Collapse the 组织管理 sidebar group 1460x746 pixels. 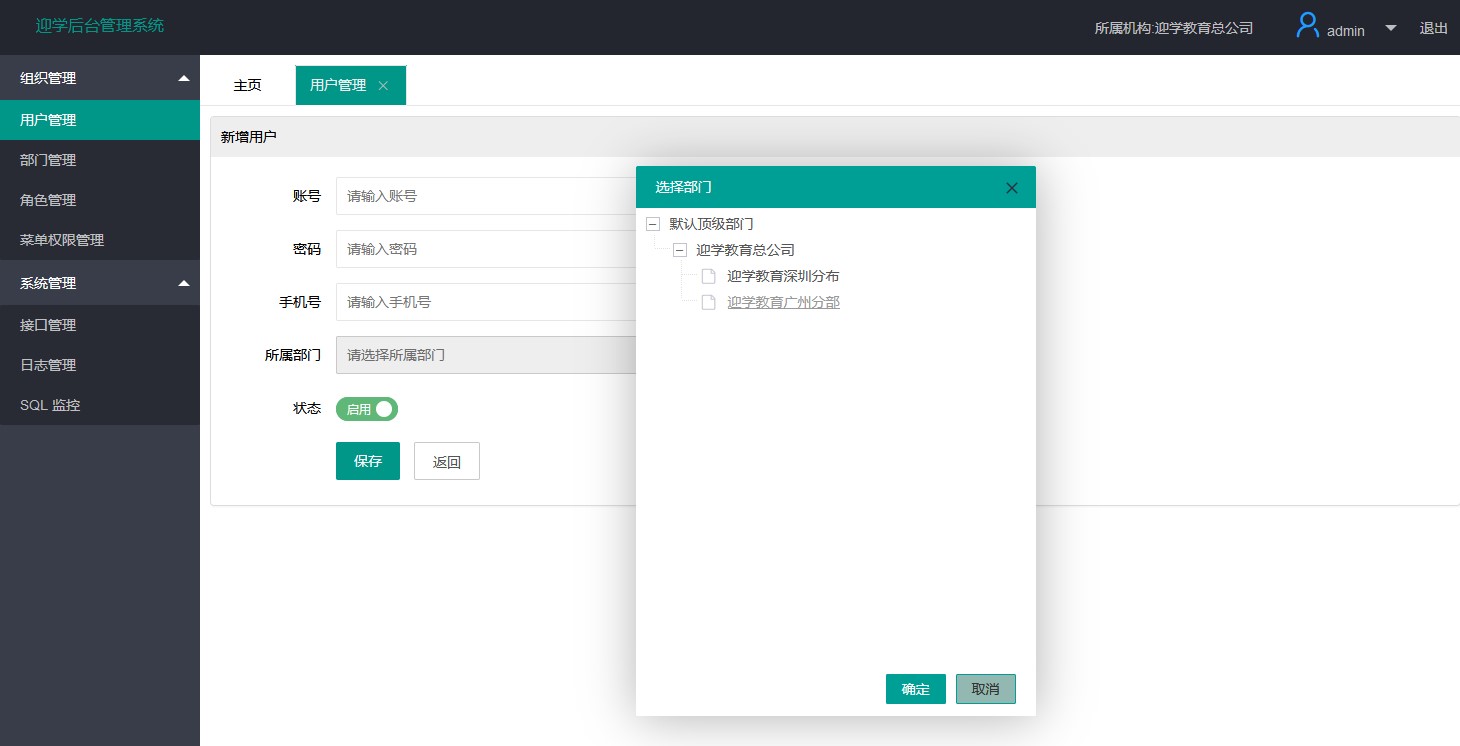pyautogui.click(x=183, y=78)
